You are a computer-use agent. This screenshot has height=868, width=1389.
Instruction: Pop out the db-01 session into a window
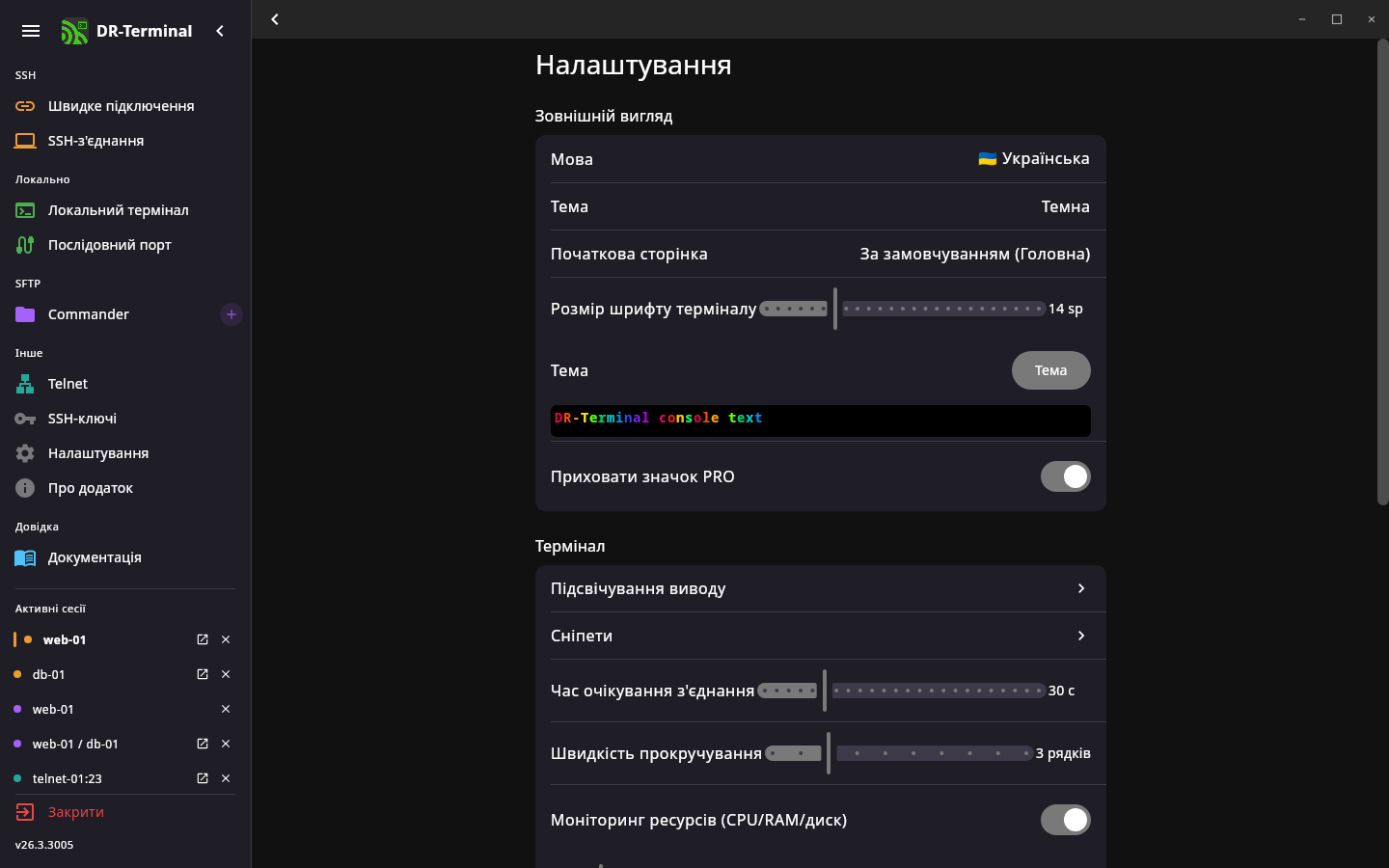tap(203, 674)
